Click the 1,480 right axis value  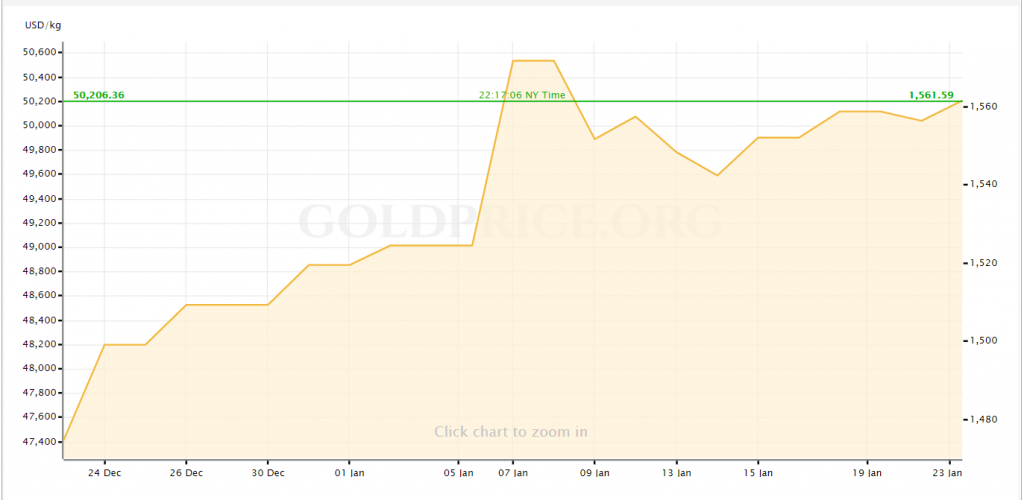click(x=986, y=419)
